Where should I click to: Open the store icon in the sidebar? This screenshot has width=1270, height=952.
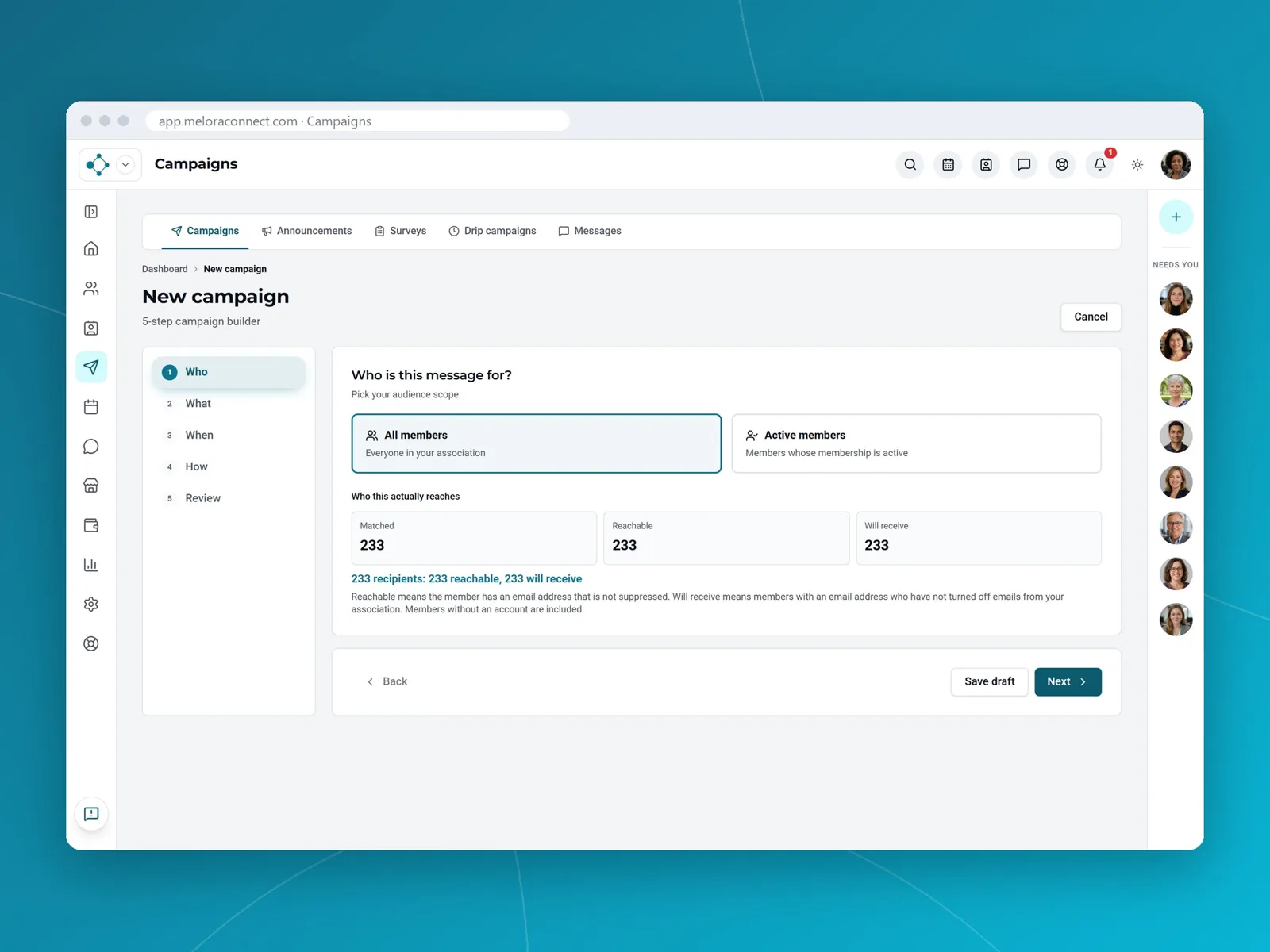click(91, 486)
